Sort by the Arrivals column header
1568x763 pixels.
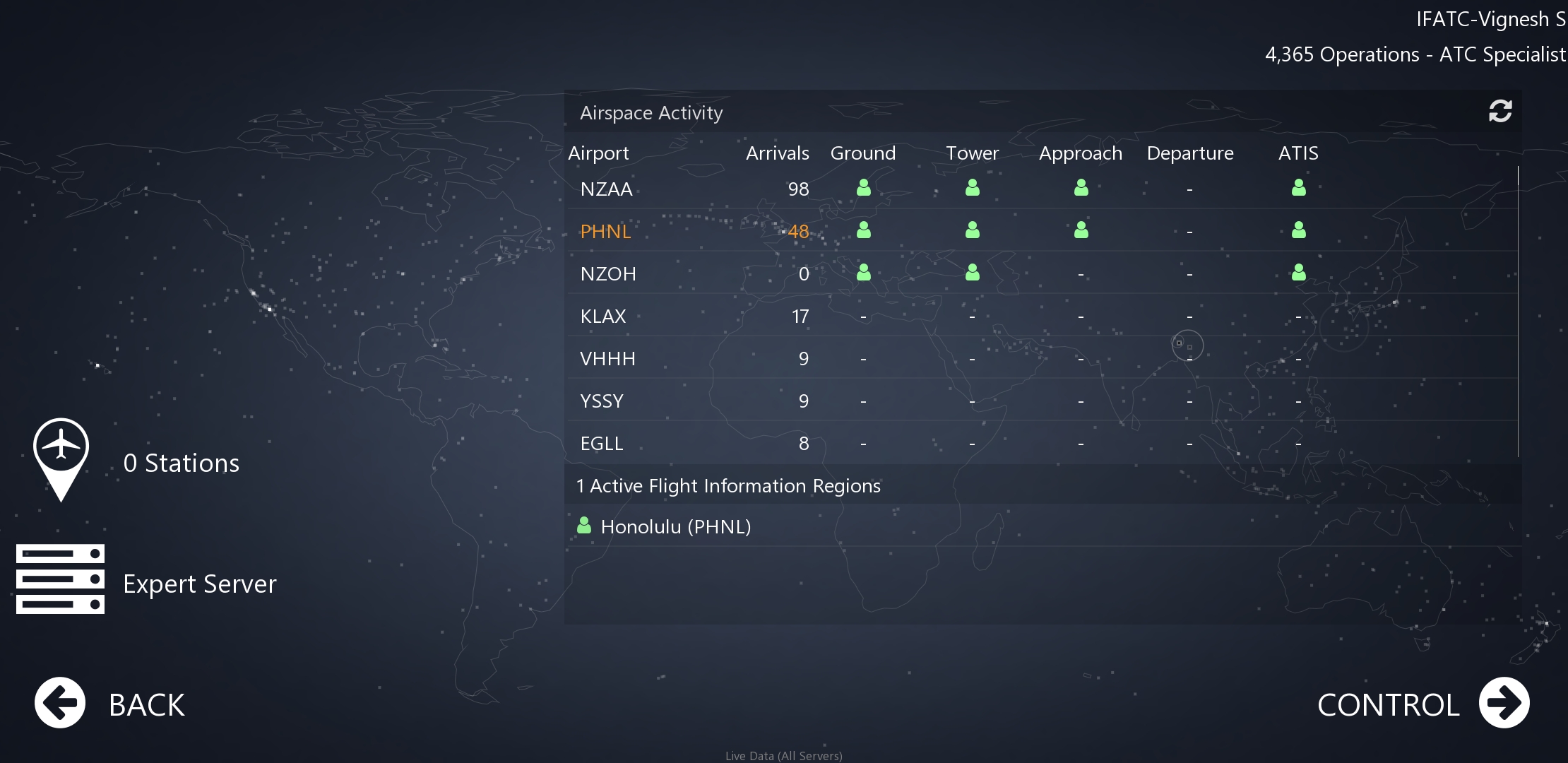(777, 153)
